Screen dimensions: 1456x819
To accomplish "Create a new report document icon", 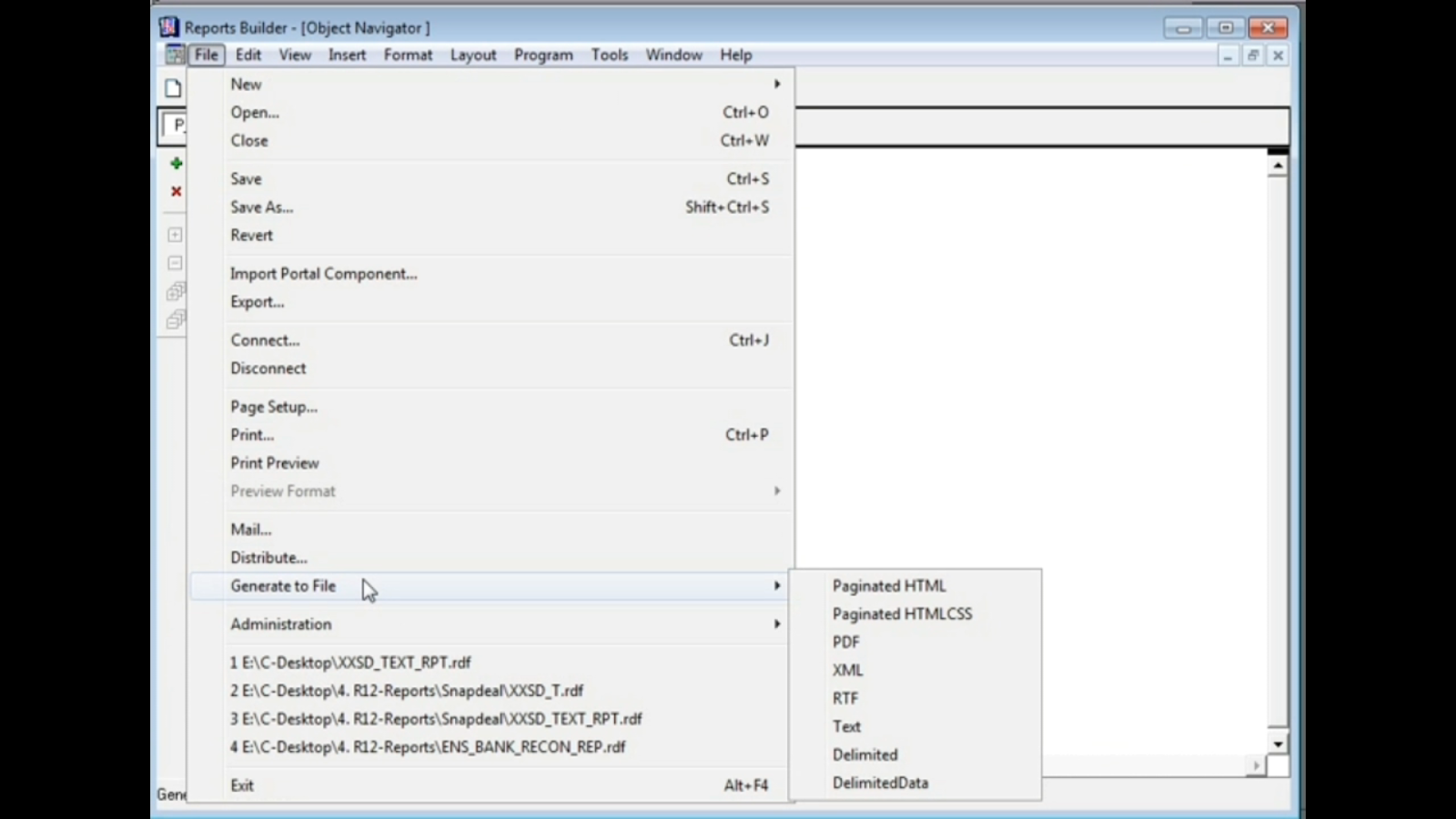I will pos(173,87).
